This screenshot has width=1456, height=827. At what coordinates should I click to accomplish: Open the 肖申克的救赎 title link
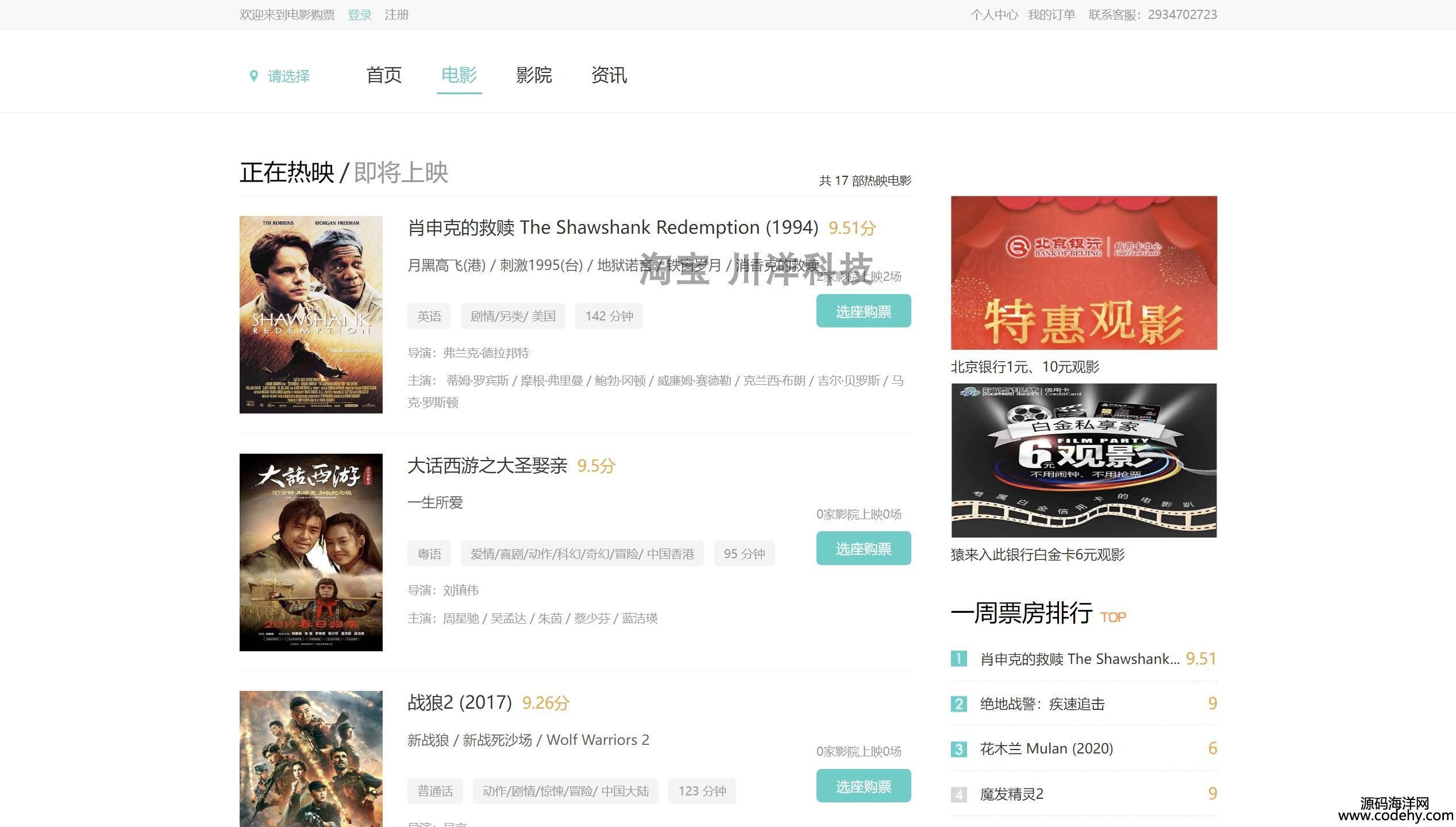point(613,228)
